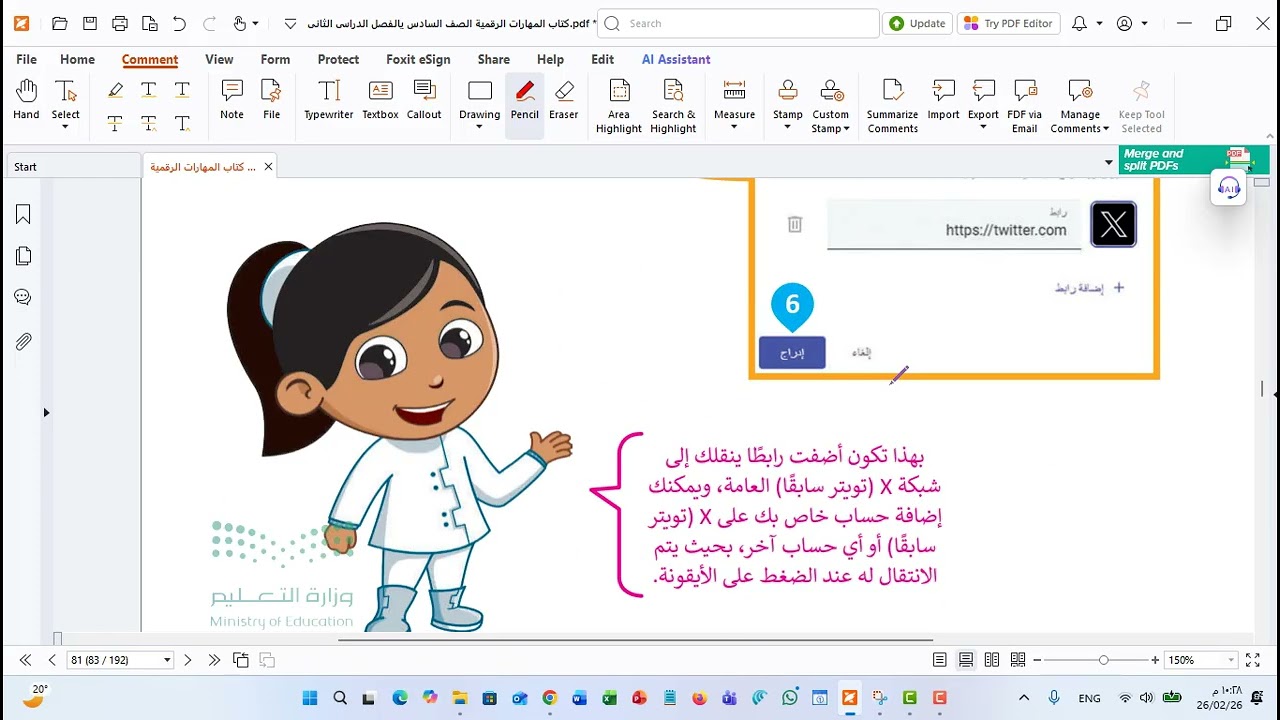This screenshot has width=1280, height=720.
Task: Open the Pages thumbnail side panel
Action: pos(23,256)
